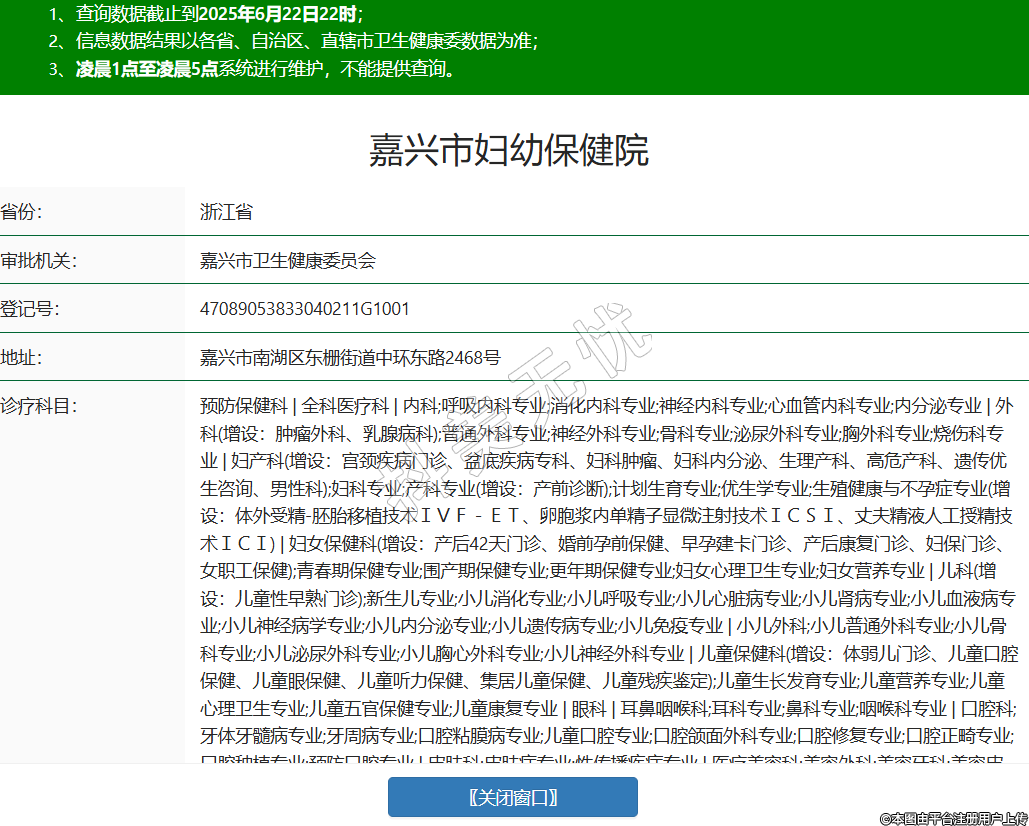Click the notice line about 卫生健康委数据为准
This screenshot has height=826, width=1029.
pyautogui.click(x=306, y=41)
